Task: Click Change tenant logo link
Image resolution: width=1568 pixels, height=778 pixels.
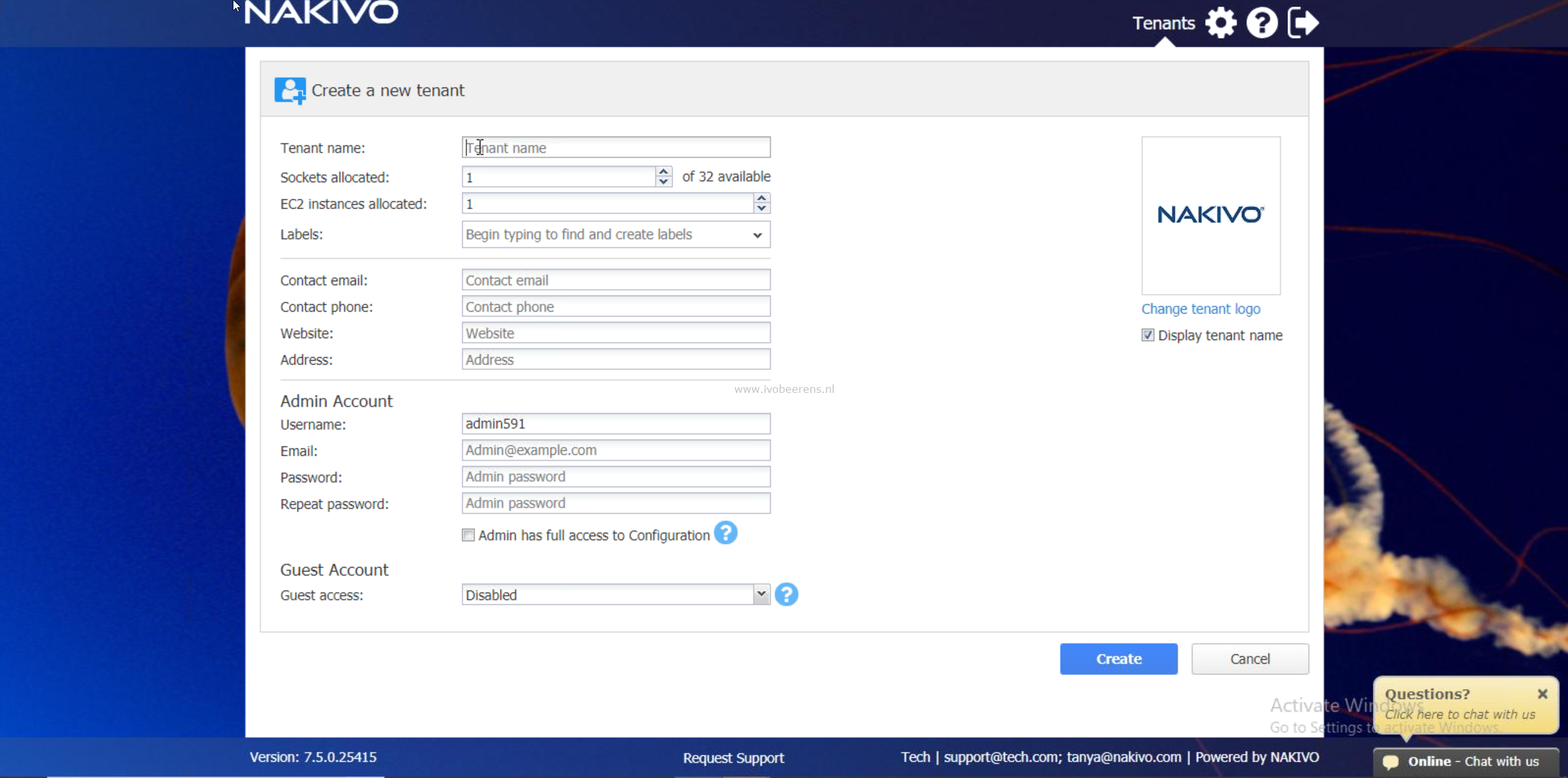Action: 1201,309
